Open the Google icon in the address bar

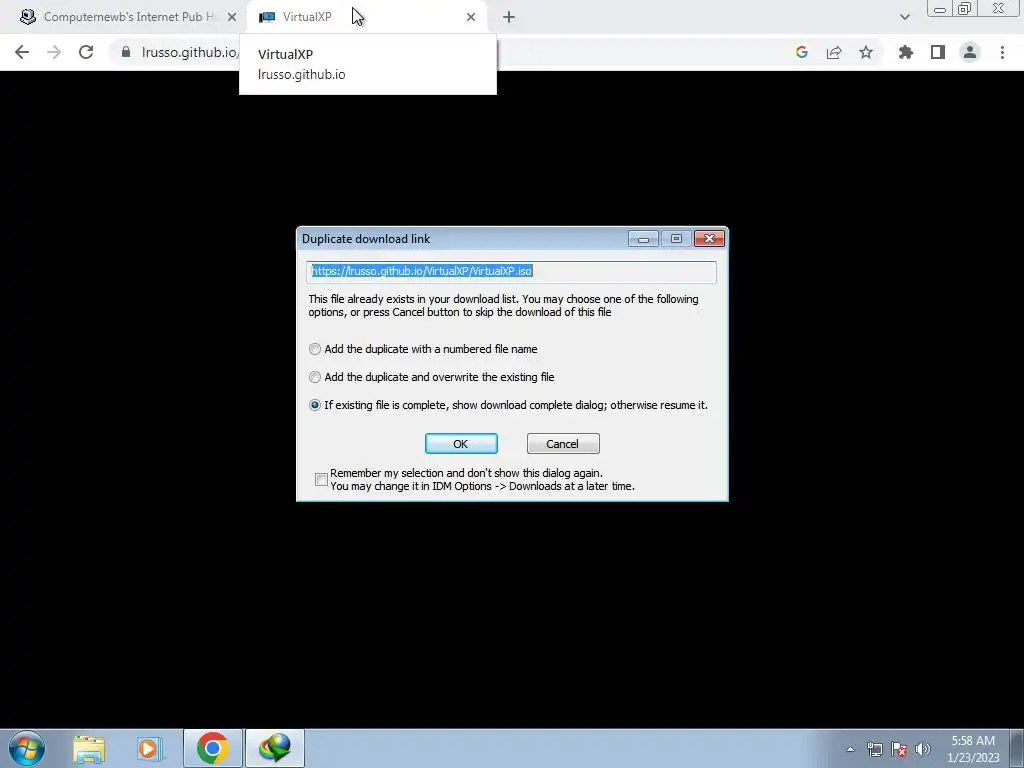pos(802,52)
